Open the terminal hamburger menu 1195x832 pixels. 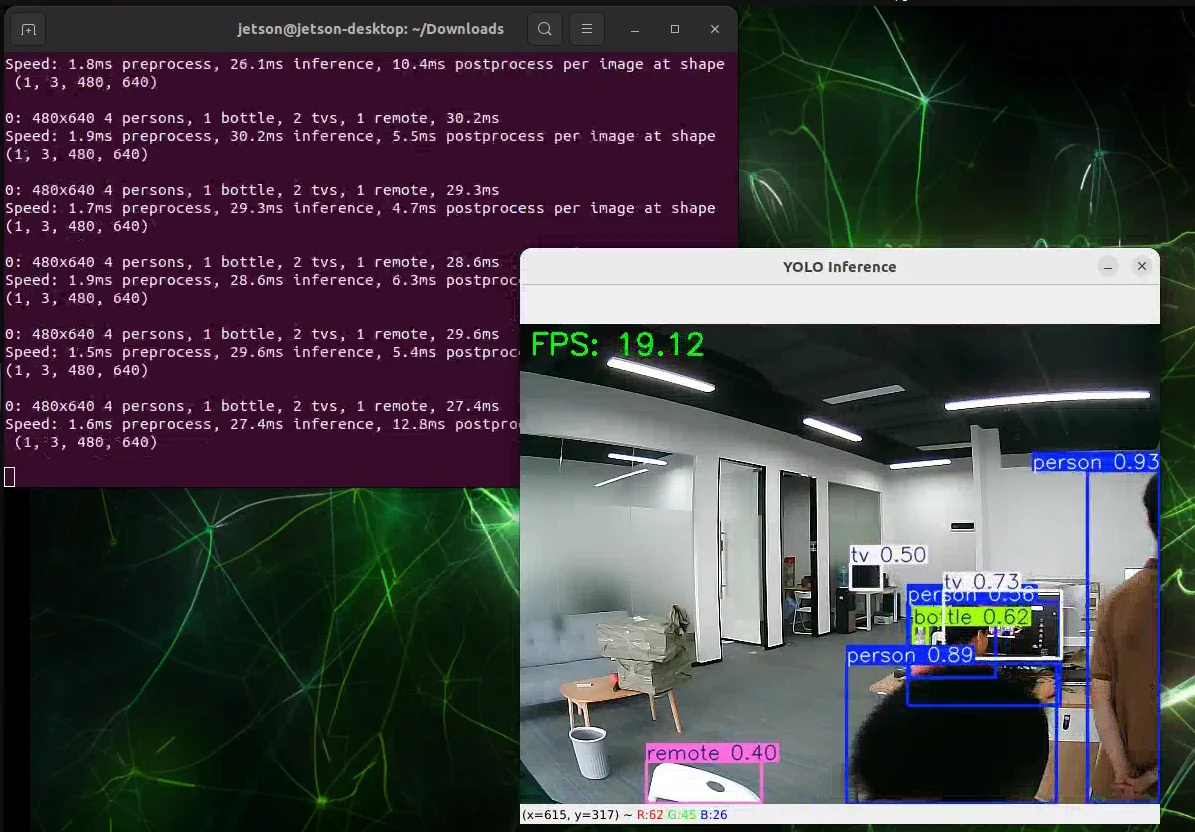tap(587, 29)
